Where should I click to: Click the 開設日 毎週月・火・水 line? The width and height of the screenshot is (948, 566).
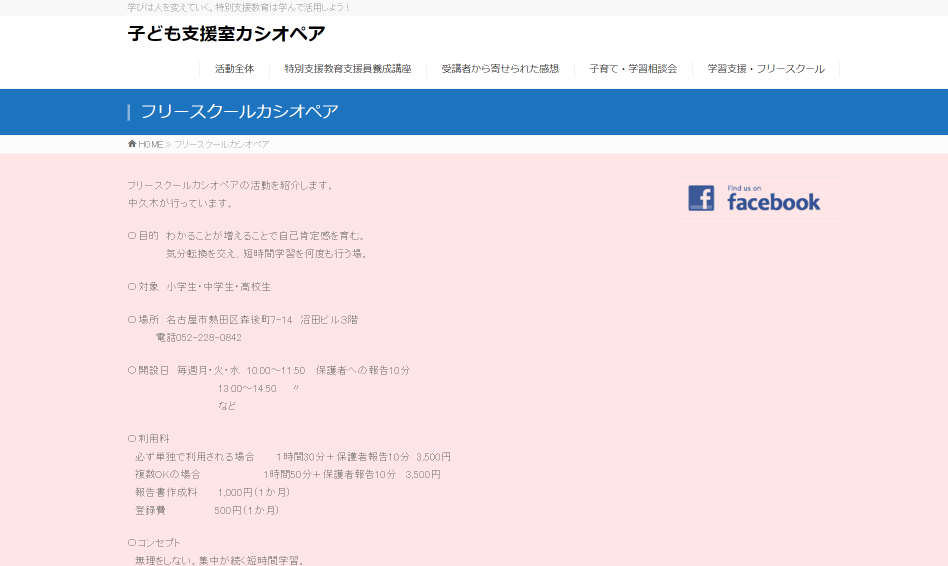269,371
